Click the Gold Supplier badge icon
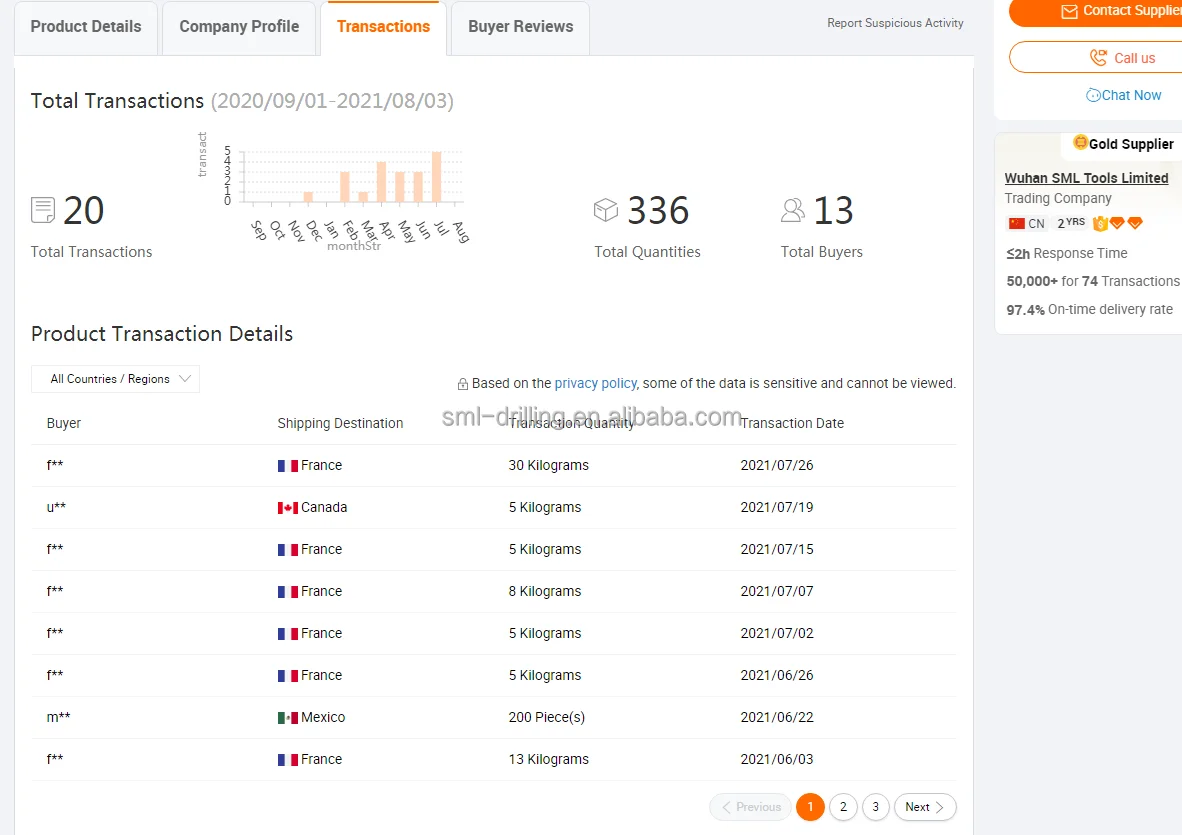The image size is (1182, 835). pyautogui.click(x=1080, y=143)
